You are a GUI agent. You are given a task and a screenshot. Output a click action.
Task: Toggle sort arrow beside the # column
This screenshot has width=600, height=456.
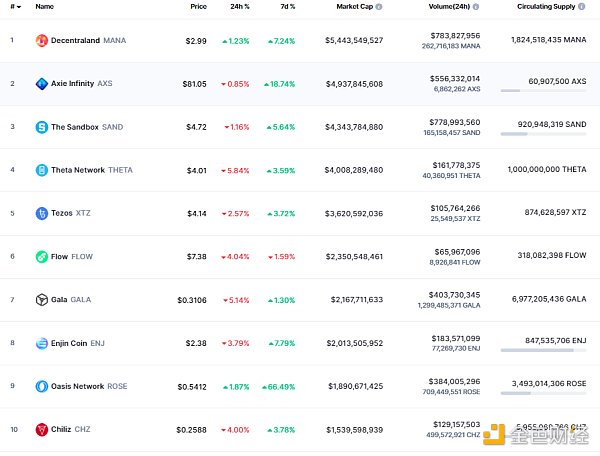tap(18, 7)
